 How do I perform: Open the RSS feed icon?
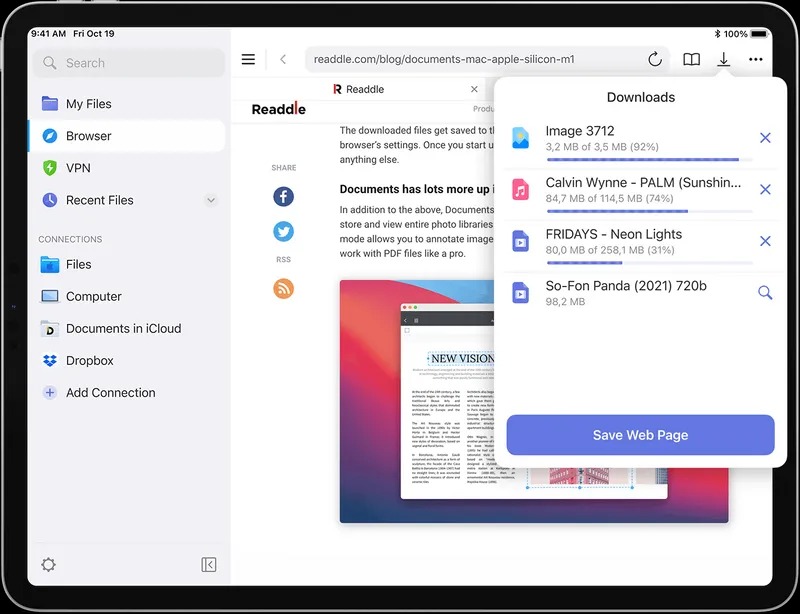[284, 289]
